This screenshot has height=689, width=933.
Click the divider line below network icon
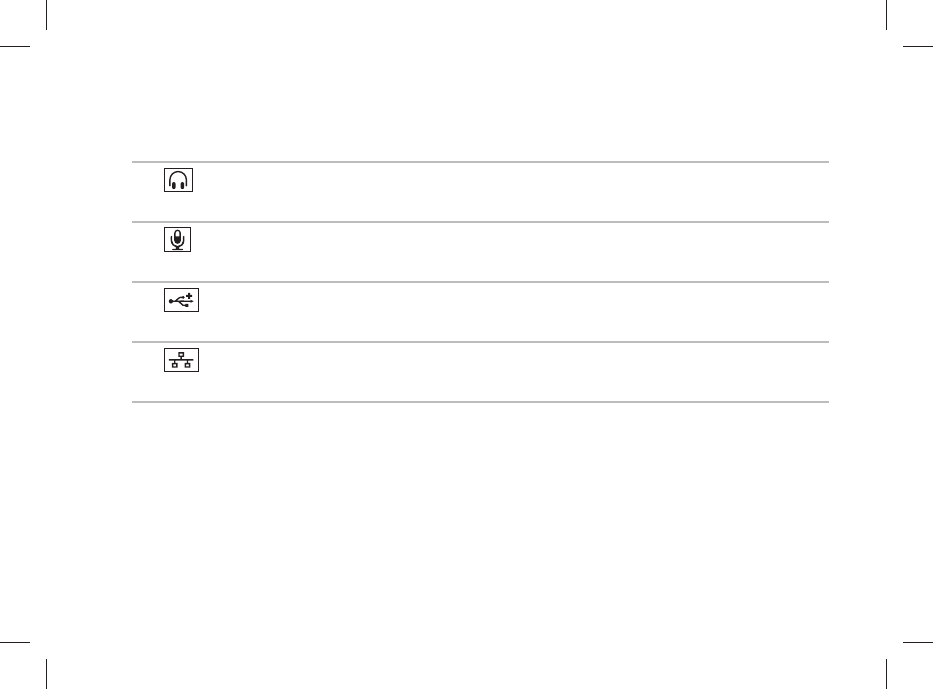[480, 402]
